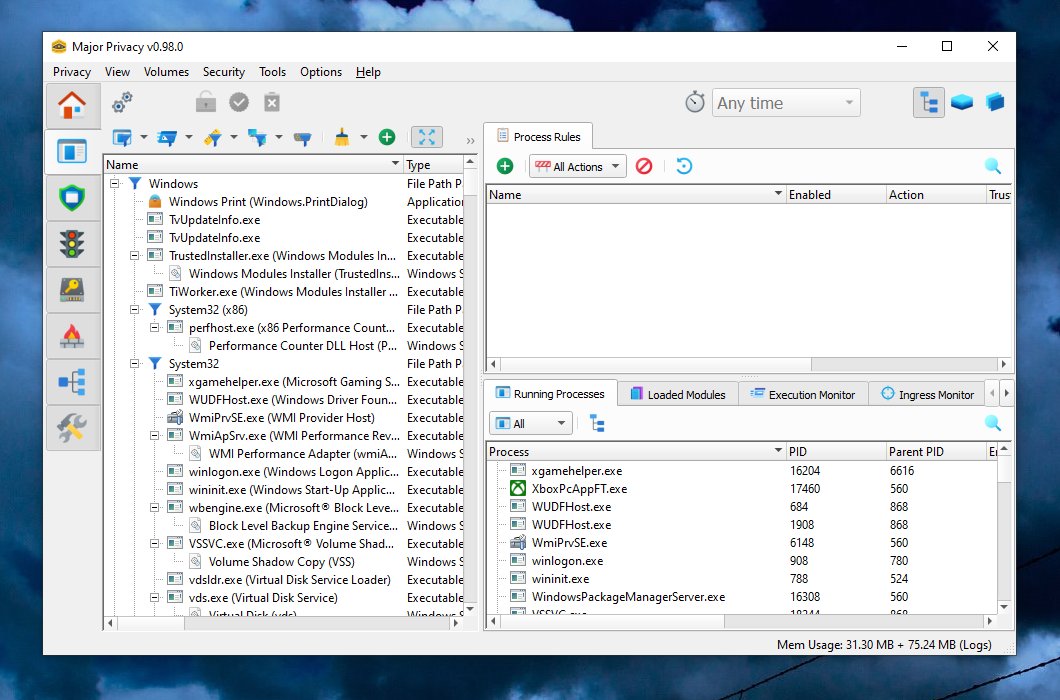Click the twin gears toolbar icon
The width and height of the screenshot is (1060, 700).
click(x=122, y=103)
